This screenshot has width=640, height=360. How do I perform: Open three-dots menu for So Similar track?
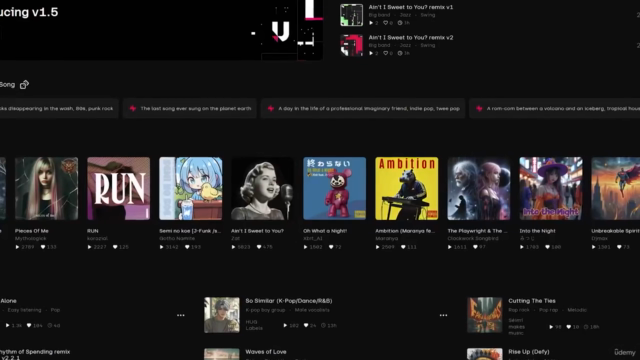click(x=443, y=315)
